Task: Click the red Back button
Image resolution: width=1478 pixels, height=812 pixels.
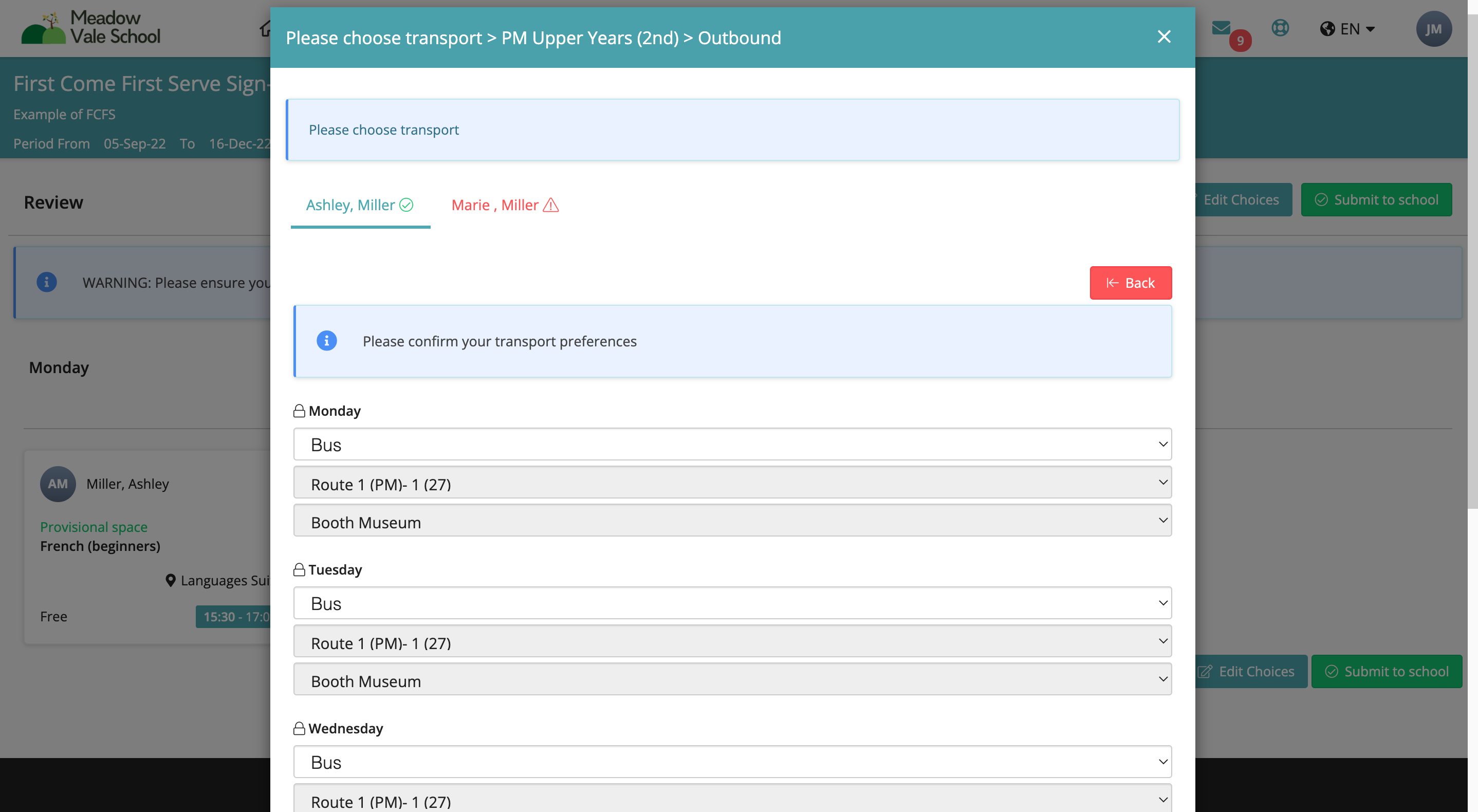Action: click(x=1130, y=283)
